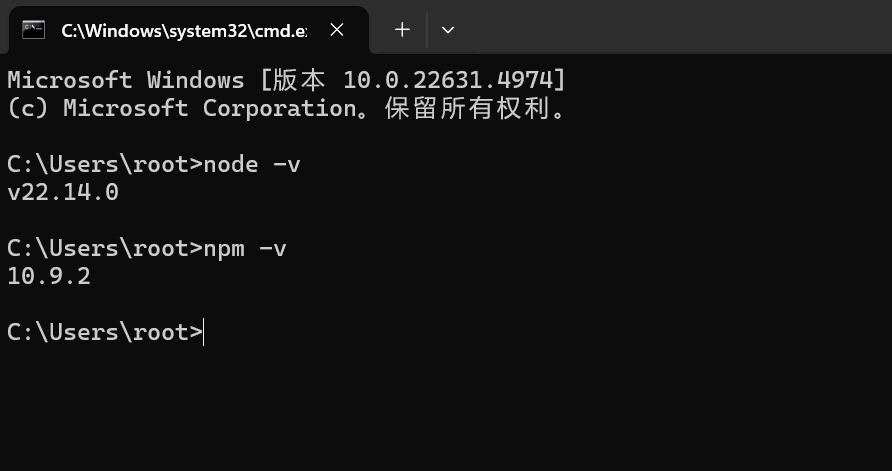Close the cmd.exe terminal tab
This screenshot has height=471, width=892.
tap(337, 30)
